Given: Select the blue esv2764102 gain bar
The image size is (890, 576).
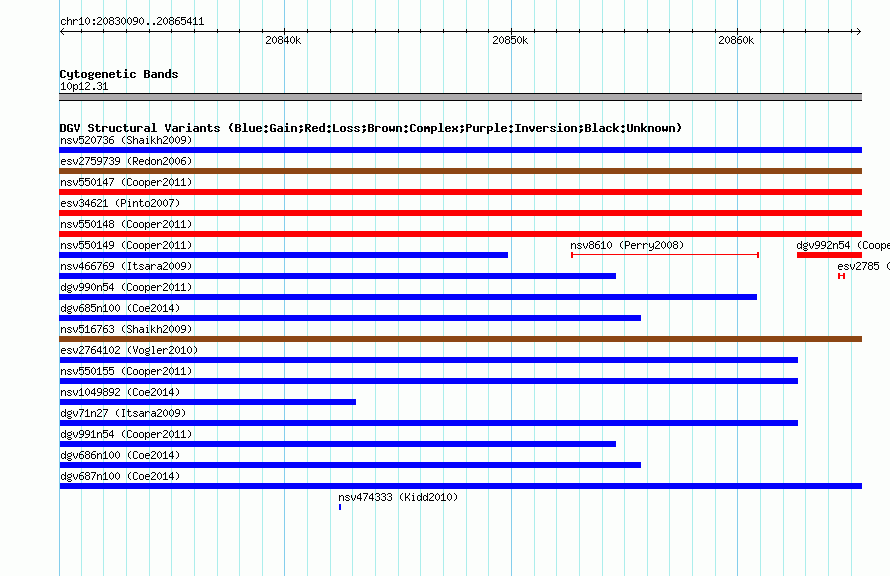Looking at the screenshot, I should pos(429,360).
